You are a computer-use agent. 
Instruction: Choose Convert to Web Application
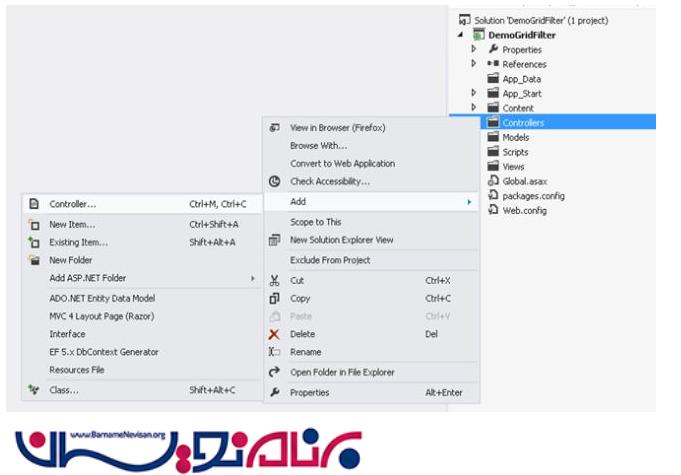(x=371, y=163)
